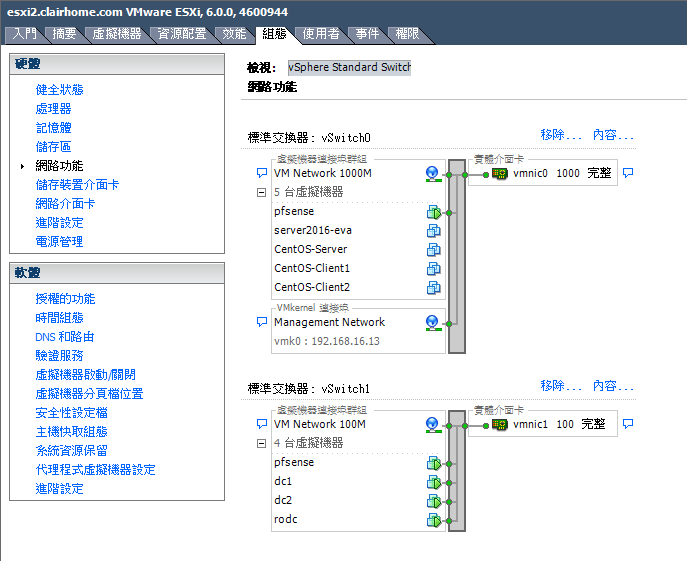This screenshot has width=687, height=561.
Task: Click the VM icon next to CentOS-Client2
Action: (434, 288)
